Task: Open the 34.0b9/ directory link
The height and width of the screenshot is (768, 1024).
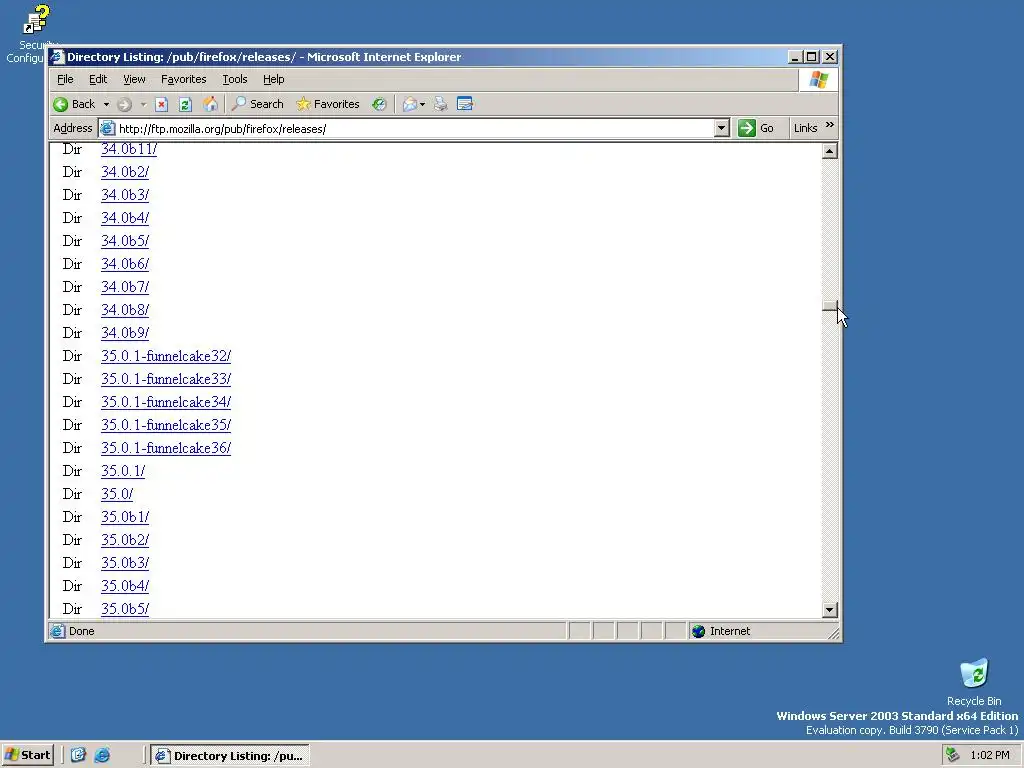Action: pos(125,333)
